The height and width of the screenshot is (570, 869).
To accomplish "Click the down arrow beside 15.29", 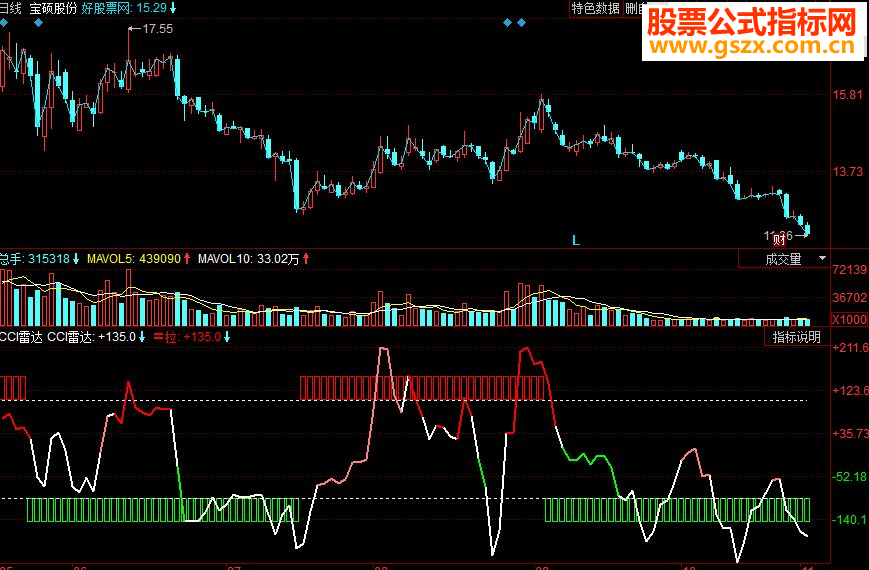I will point(173,8).
